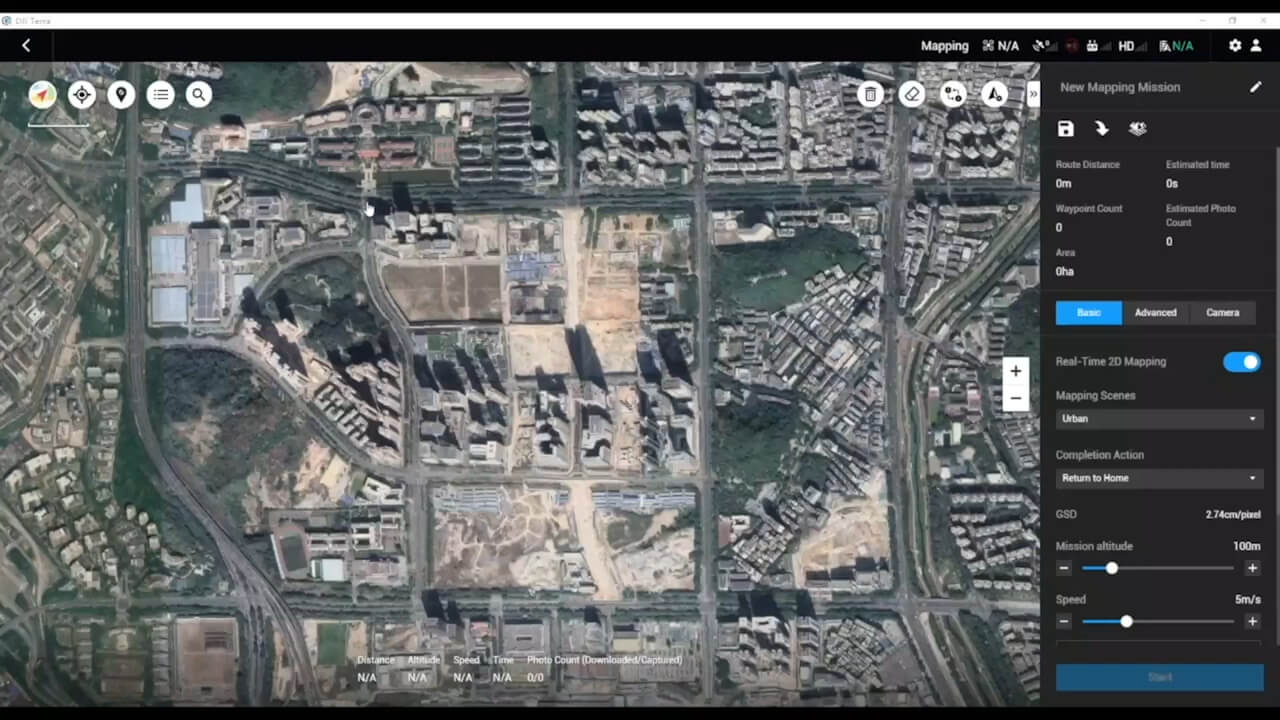Open the map search tool
This screenshot has height=720, width=1280.
click(x=199, y=94)
